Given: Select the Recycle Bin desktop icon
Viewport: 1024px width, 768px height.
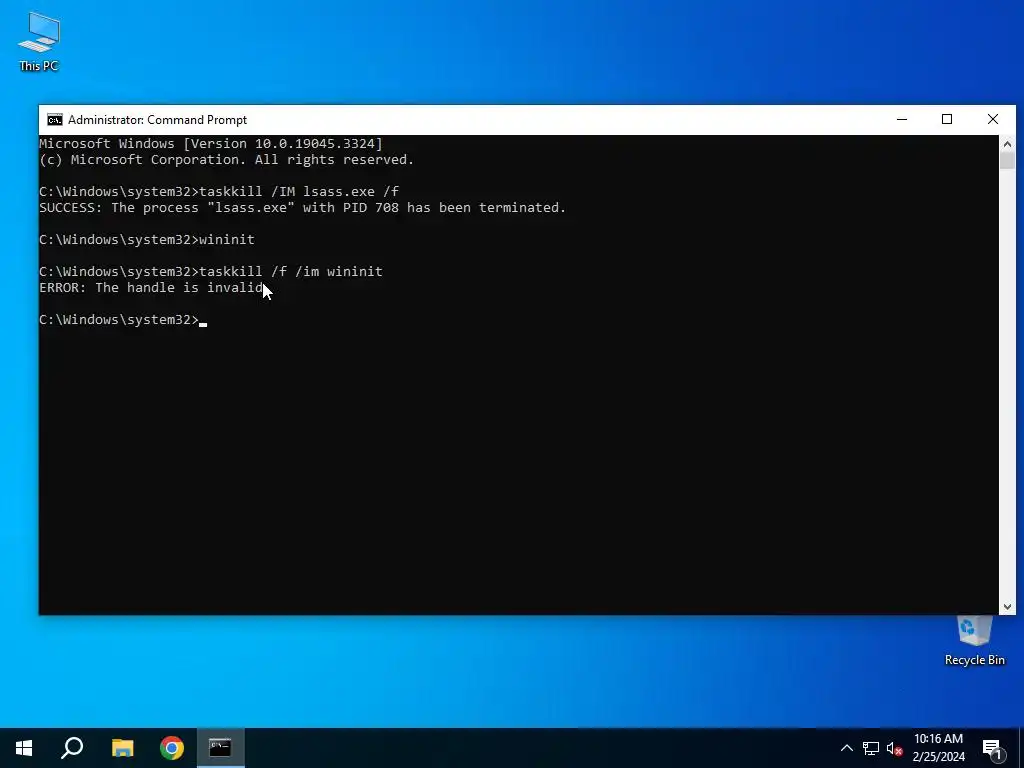Looking at the screenshot, I should pyautogui.click(x=974, y=641).
